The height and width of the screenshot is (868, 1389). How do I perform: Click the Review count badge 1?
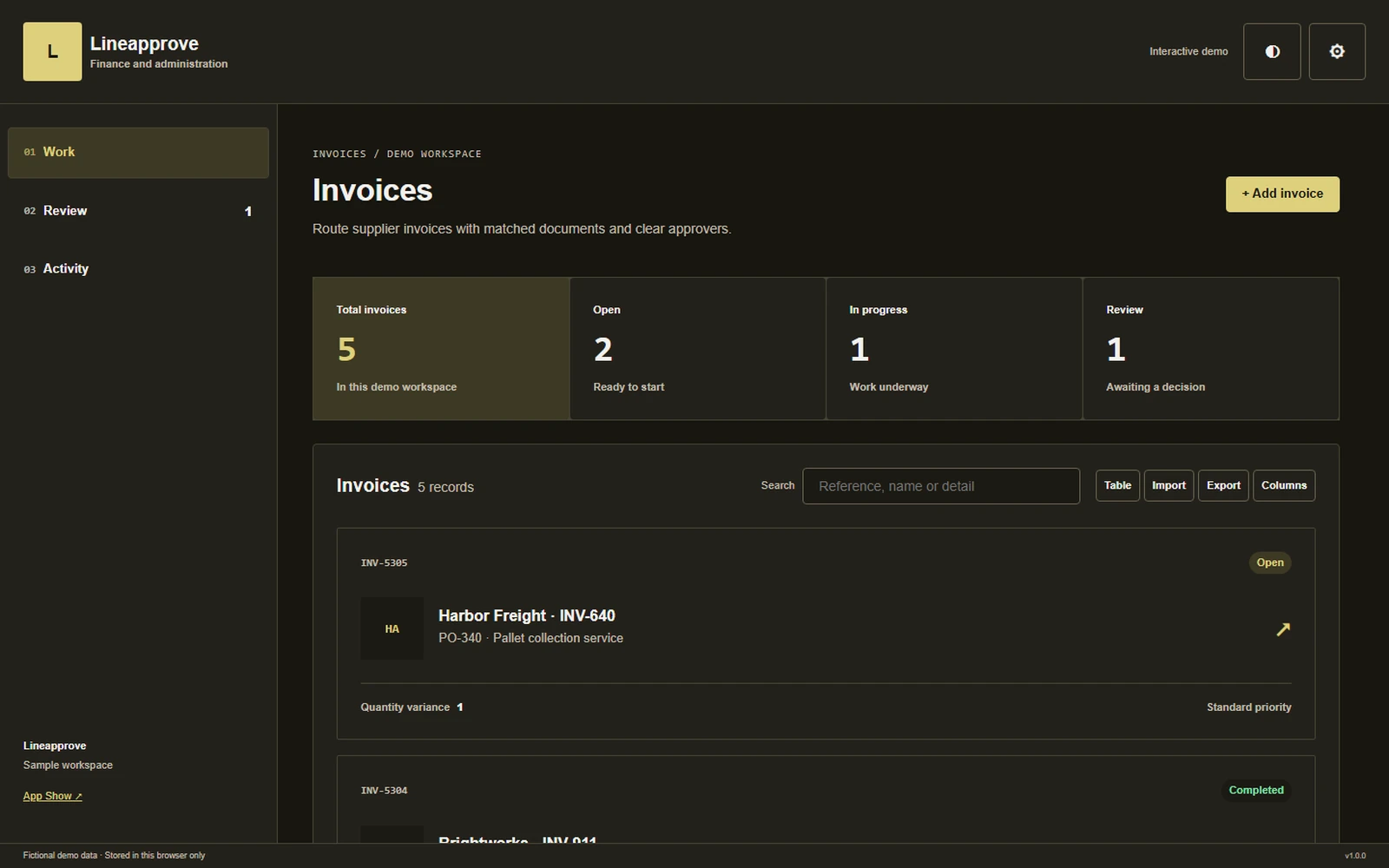point(248,211)
